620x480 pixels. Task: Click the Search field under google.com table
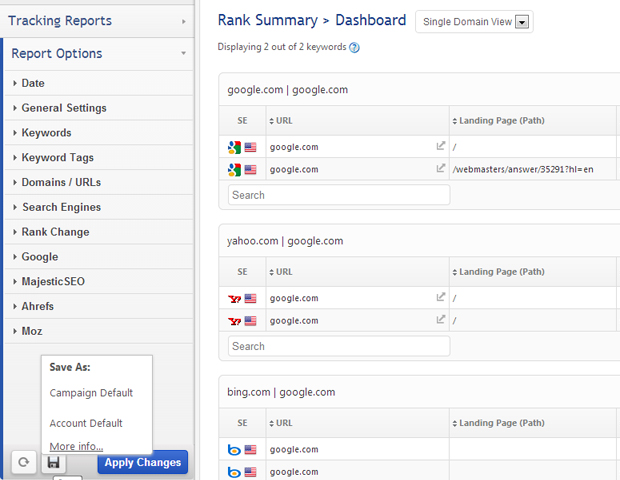pos(338,195)
